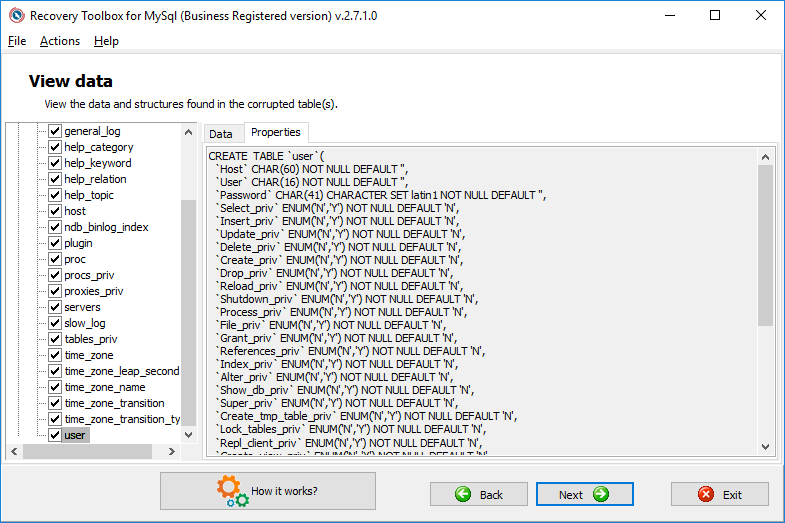Open the File menu
Viewport: 785px width, 523px height.
(17, 41)
